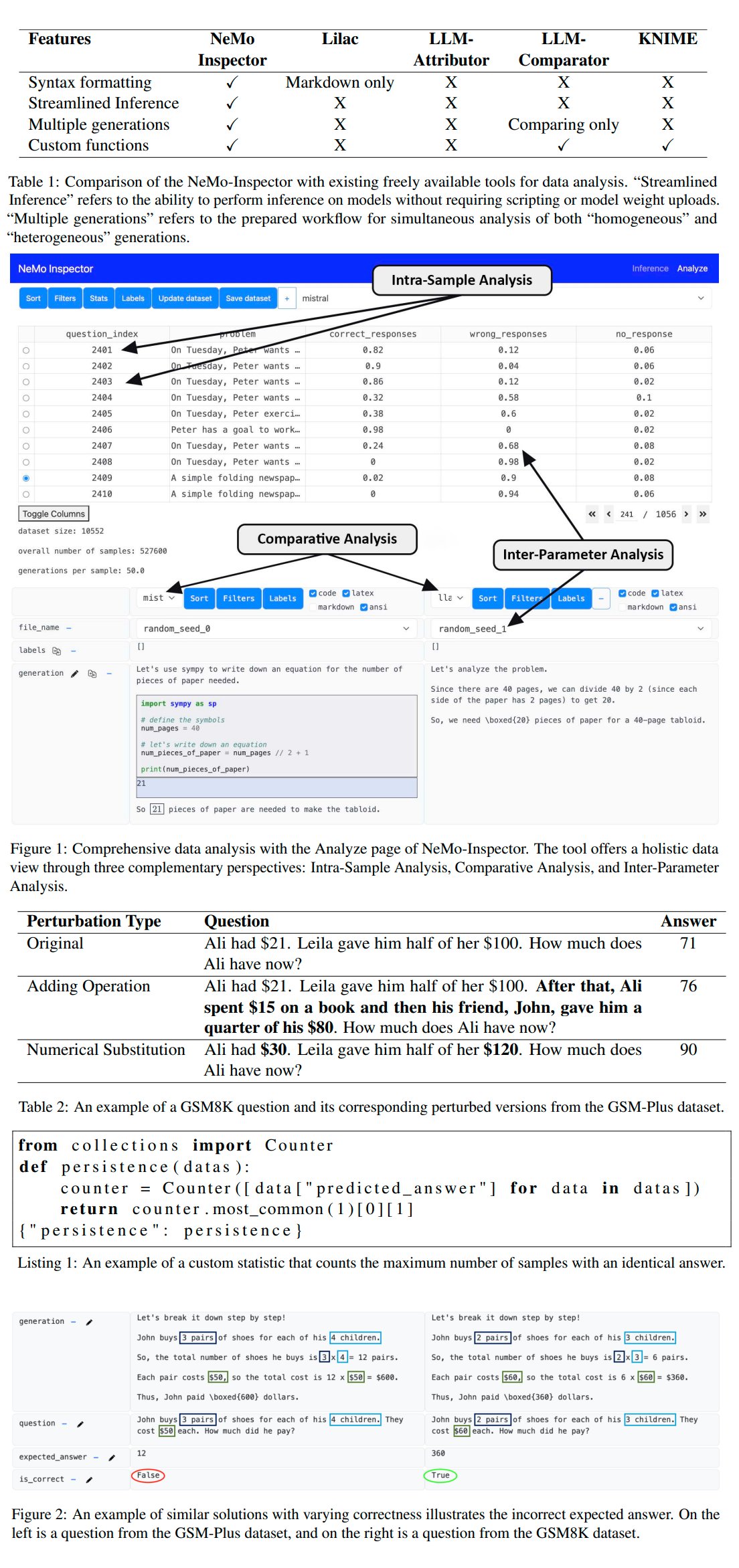Open the 'mist' model dropdown in the left column

tap(159, 598)
